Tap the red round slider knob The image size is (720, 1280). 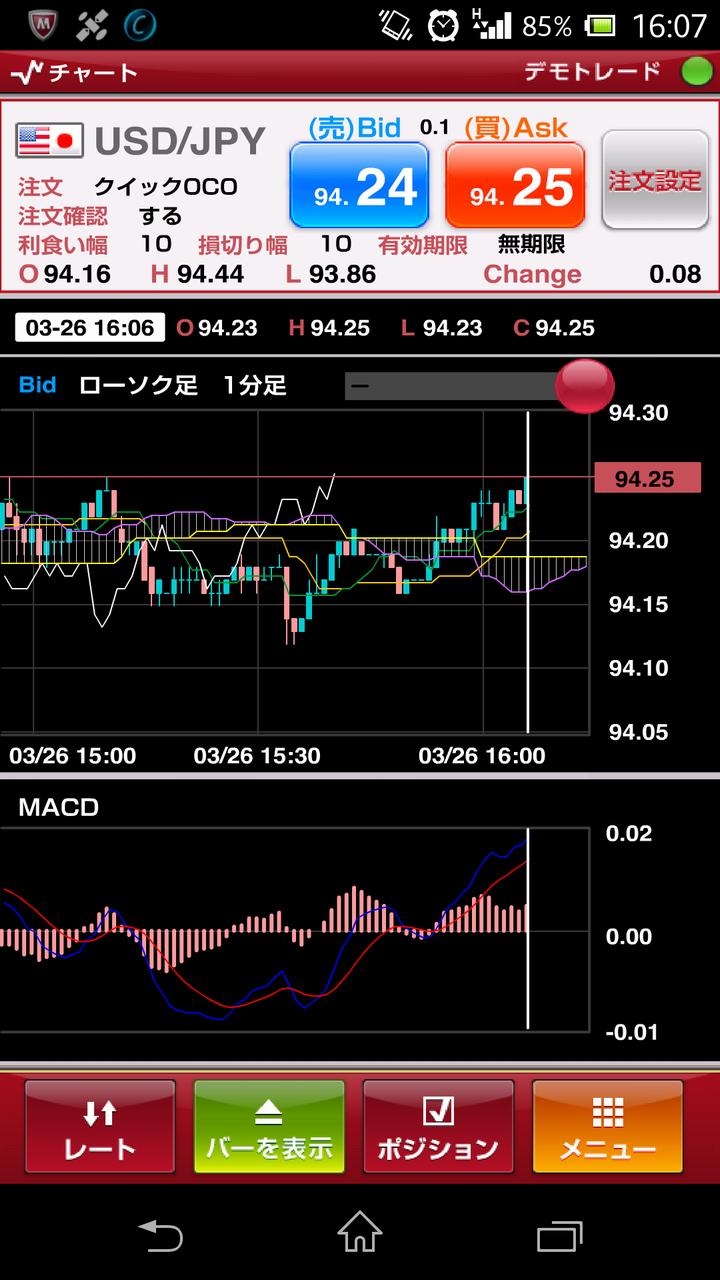[x=583, y=385]
